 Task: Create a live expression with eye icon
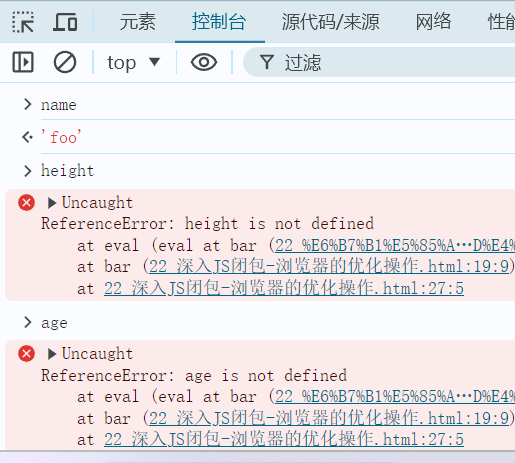(204, 62)
